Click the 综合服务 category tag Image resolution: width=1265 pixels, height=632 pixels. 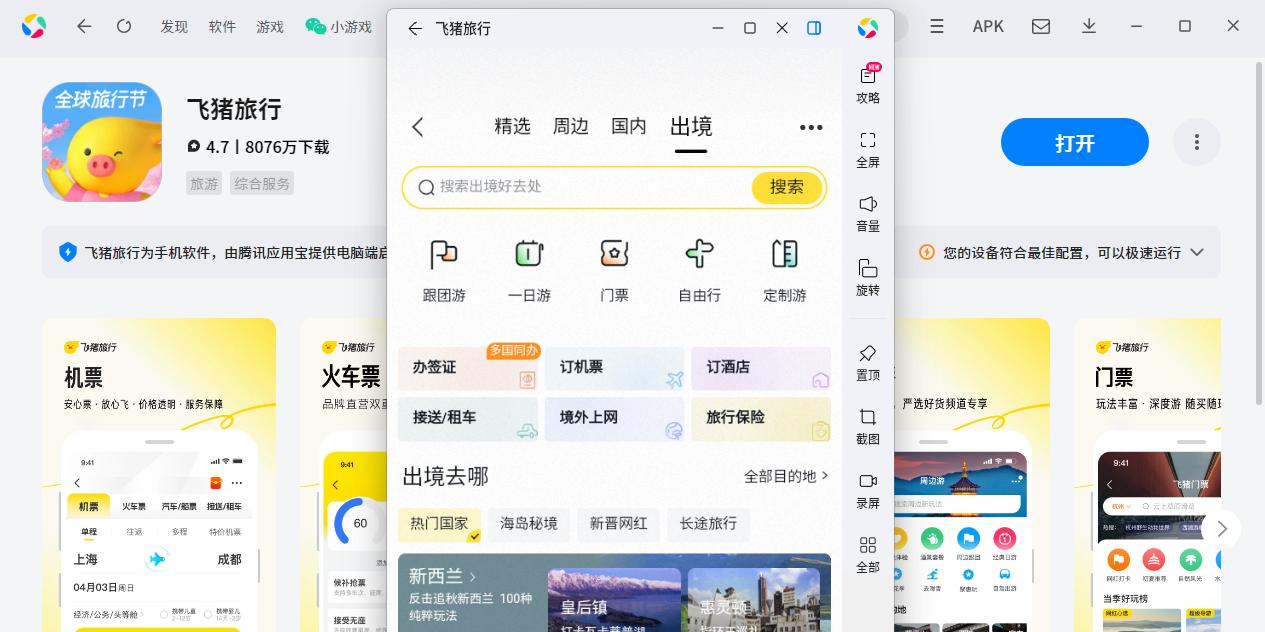pos(262,183)
